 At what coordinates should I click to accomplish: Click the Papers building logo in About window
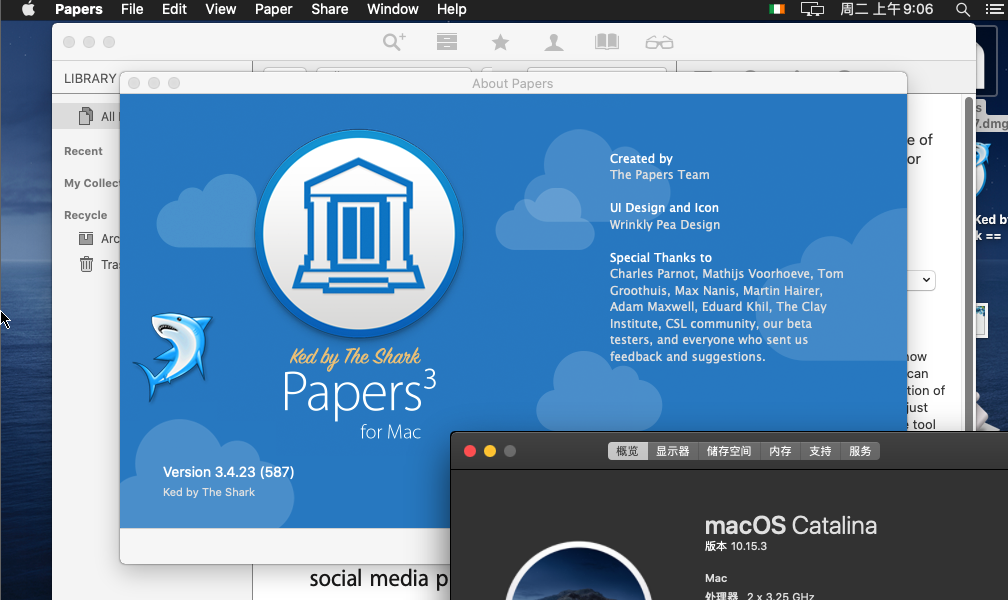point(359,233)
